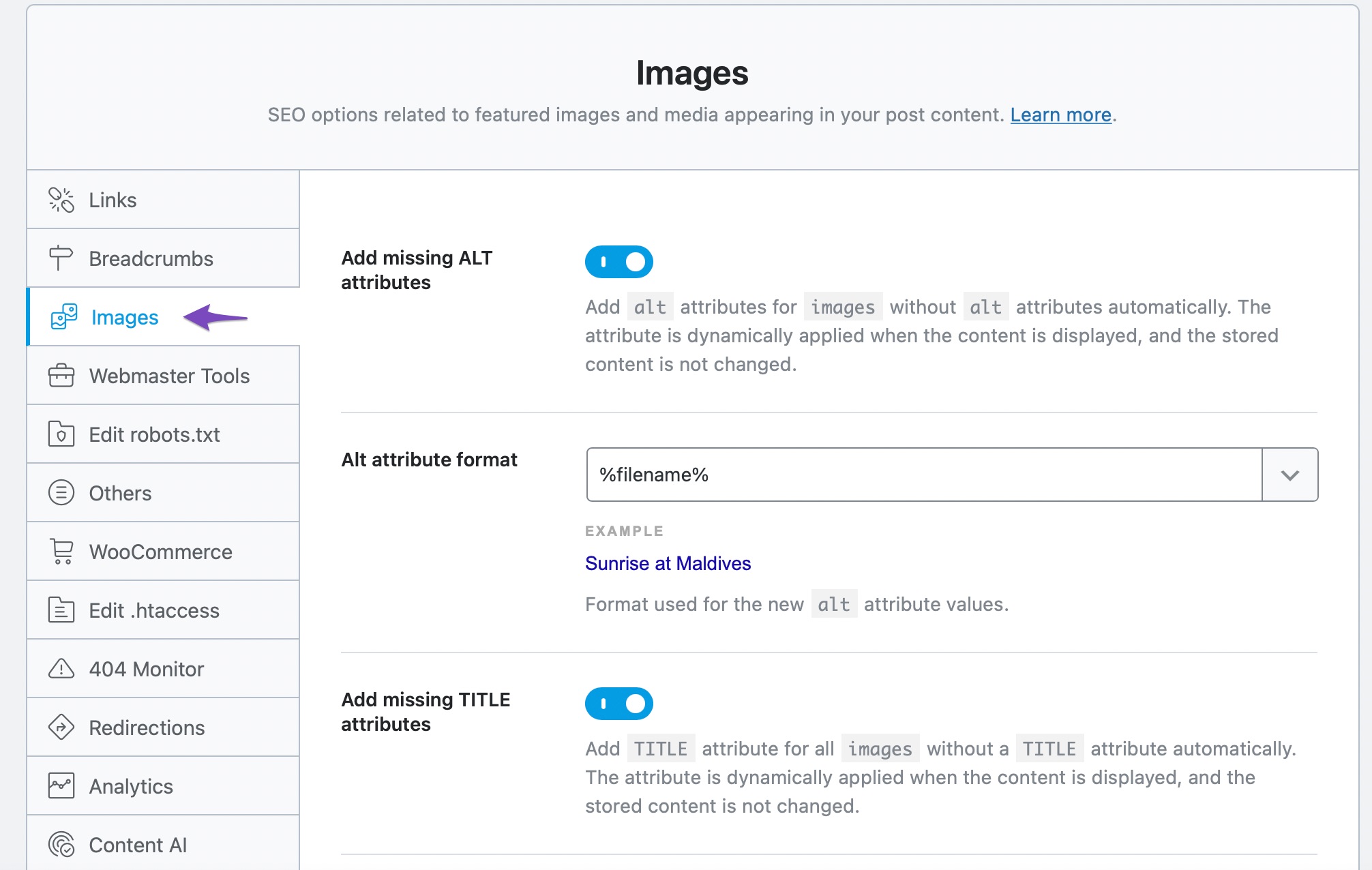The image size is (1372, 870).
Task: Click the Images page heading
Action: point(692,73)
